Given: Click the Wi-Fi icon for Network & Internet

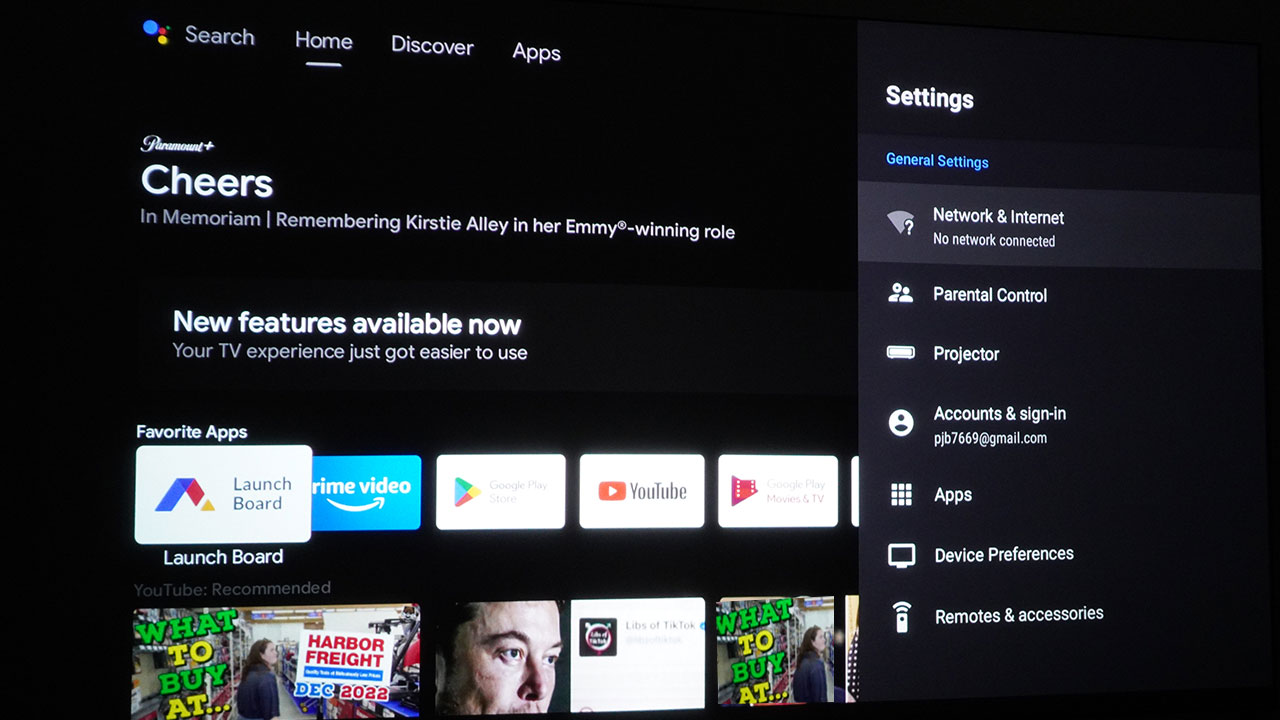Looking at the screenshot, I should (901, 224).
